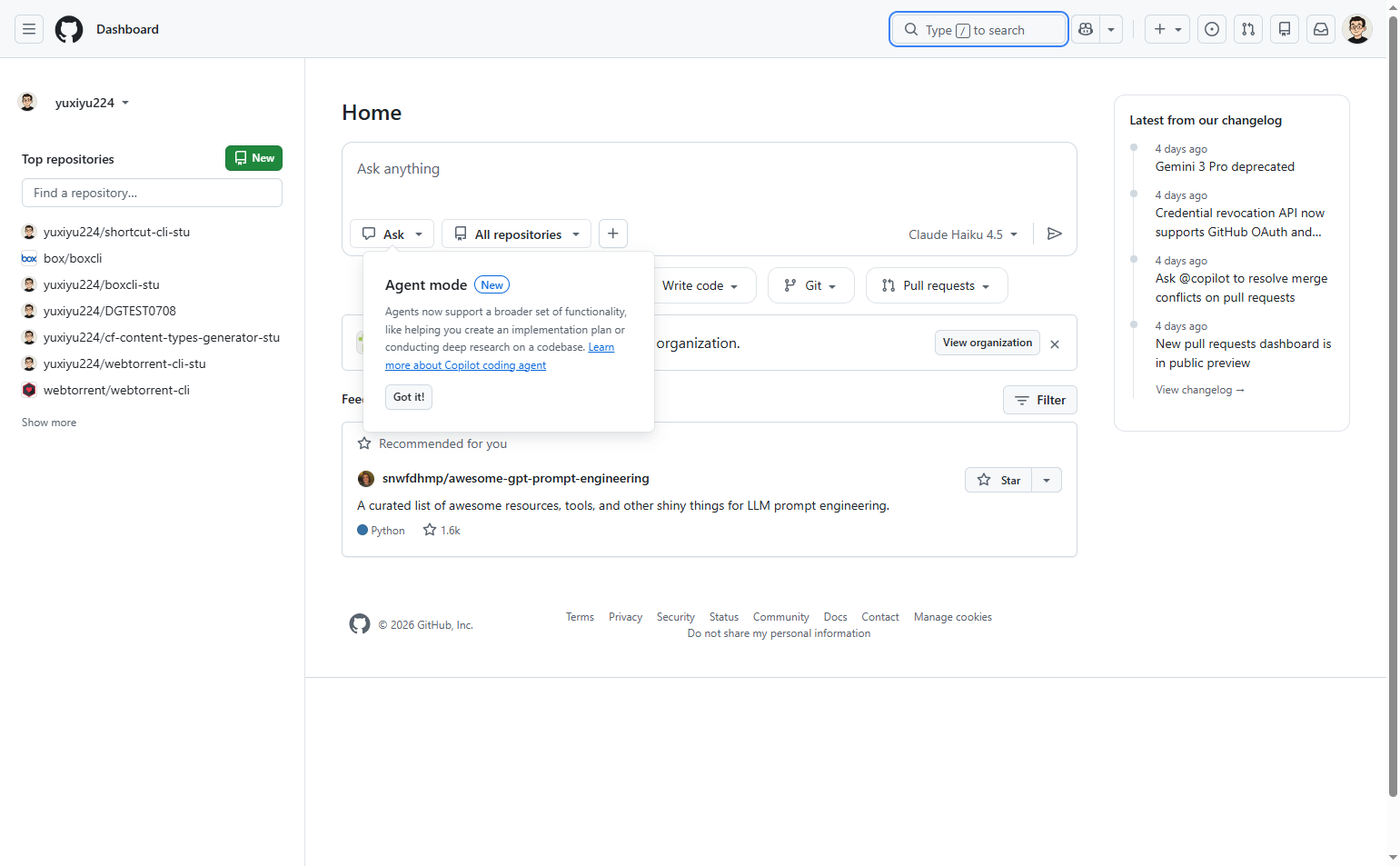Click 'Do not share my personal information'
The height and width of the screenshot is (866, 1400).
(x=779, y=633)
